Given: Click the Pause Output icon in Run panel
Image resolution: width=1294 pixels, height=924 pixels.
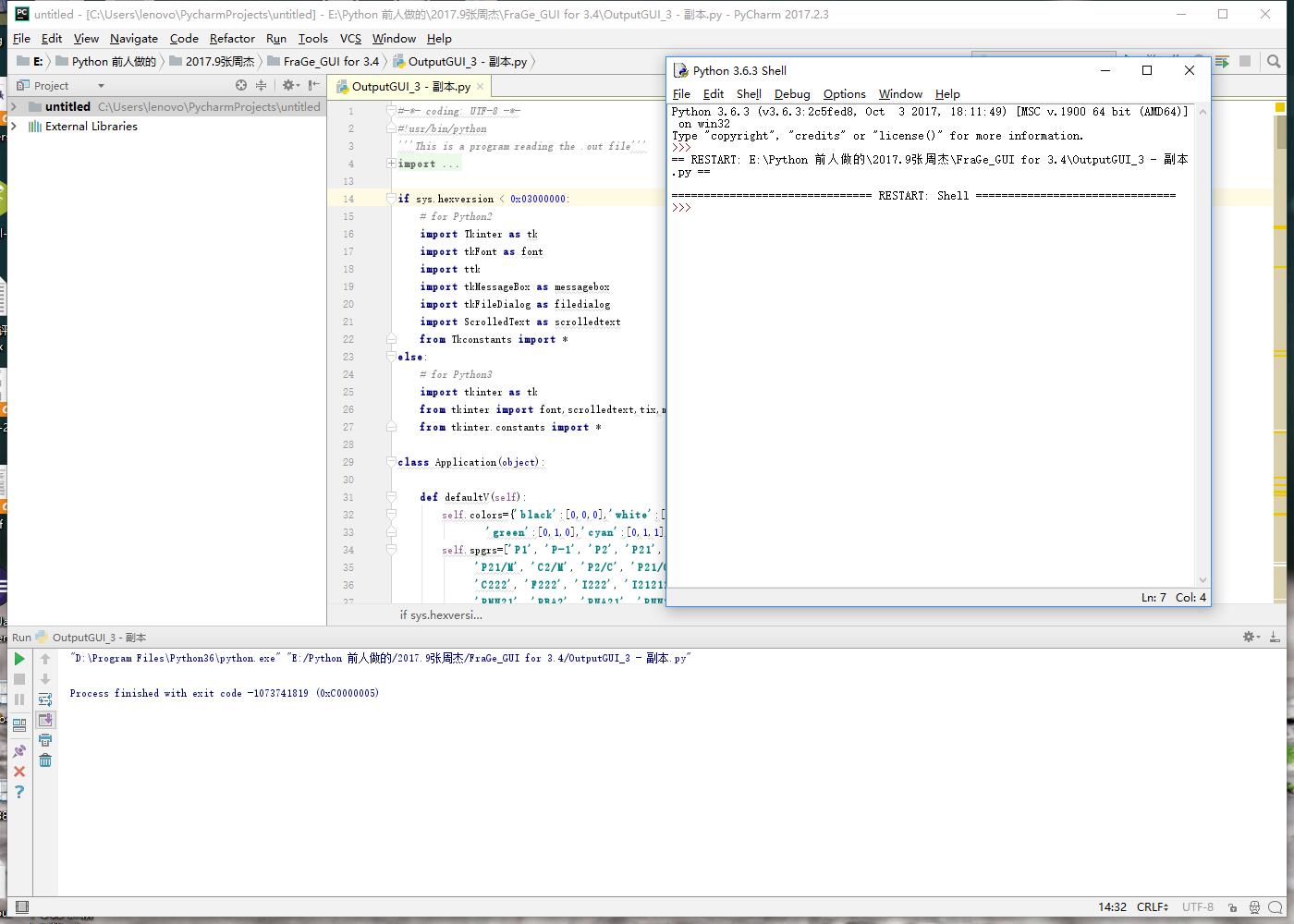Looking at the screenshot, I should [18, 699].
